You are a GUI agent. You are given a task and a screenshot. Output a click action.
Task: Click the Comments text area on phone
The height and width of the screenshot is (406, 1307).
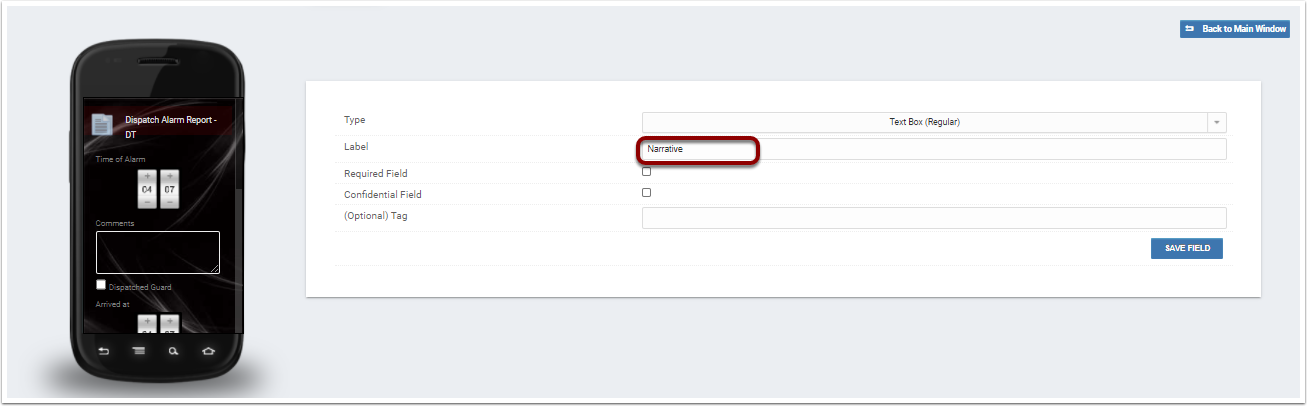pos(158,252)
